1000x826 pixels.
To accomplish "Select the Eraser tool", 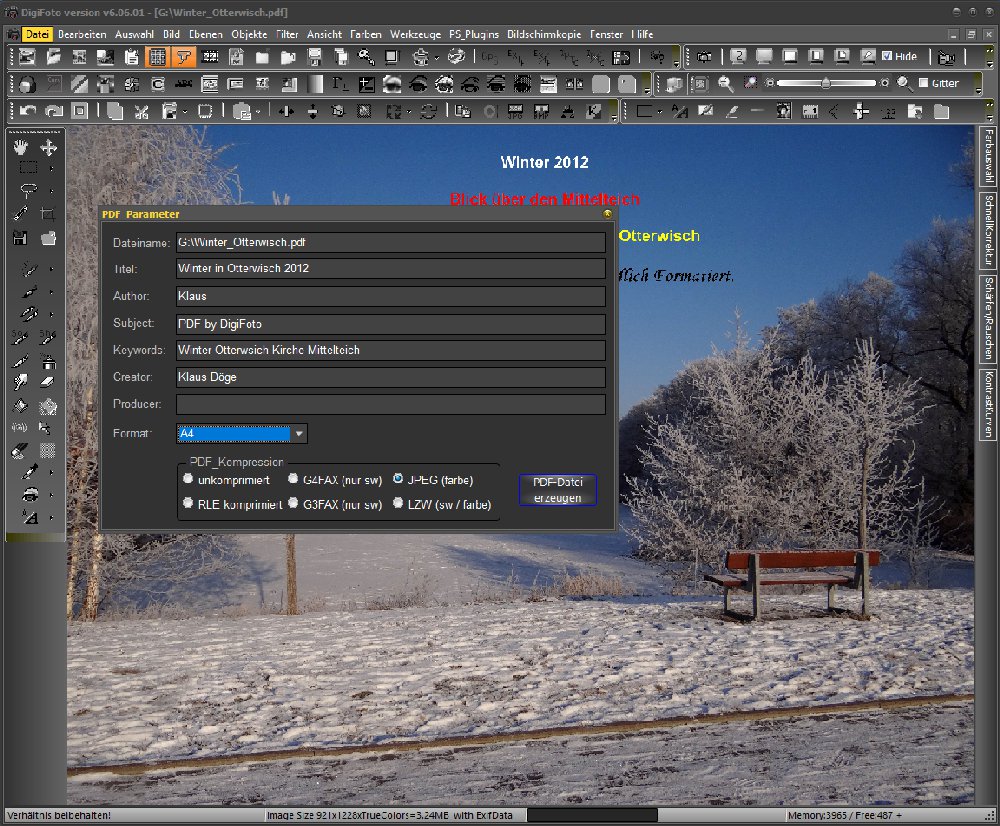I will [x=48, y=381].
